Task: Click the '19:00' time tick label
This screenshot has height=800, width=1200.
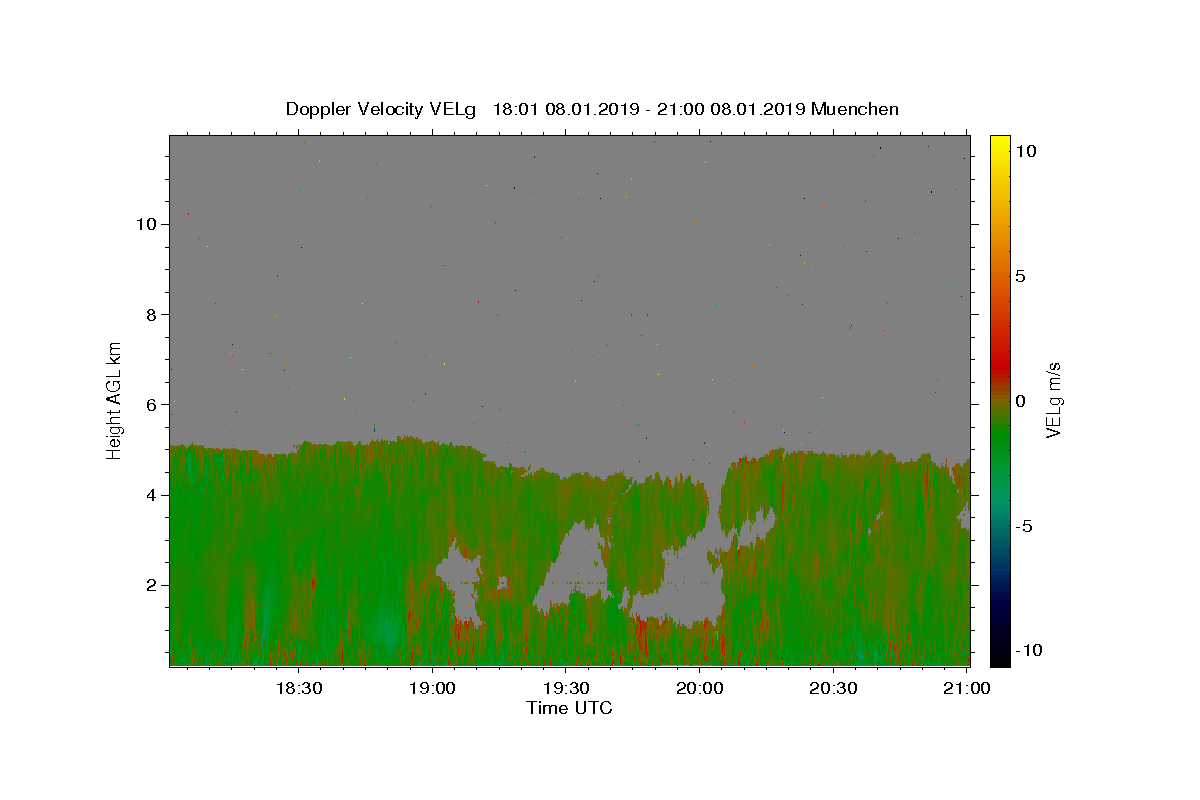Action: [x=432, y=689]
